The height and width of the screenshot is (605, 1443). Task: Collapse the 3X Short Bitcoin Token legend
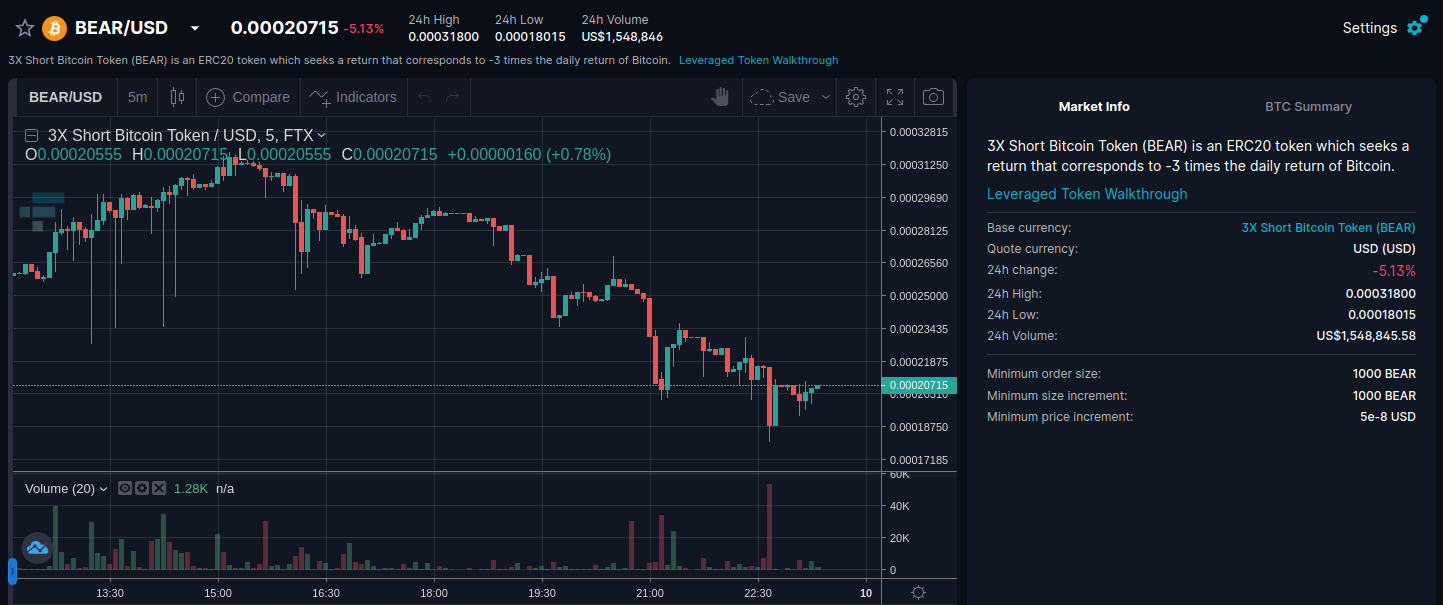[x=32, y=135]
